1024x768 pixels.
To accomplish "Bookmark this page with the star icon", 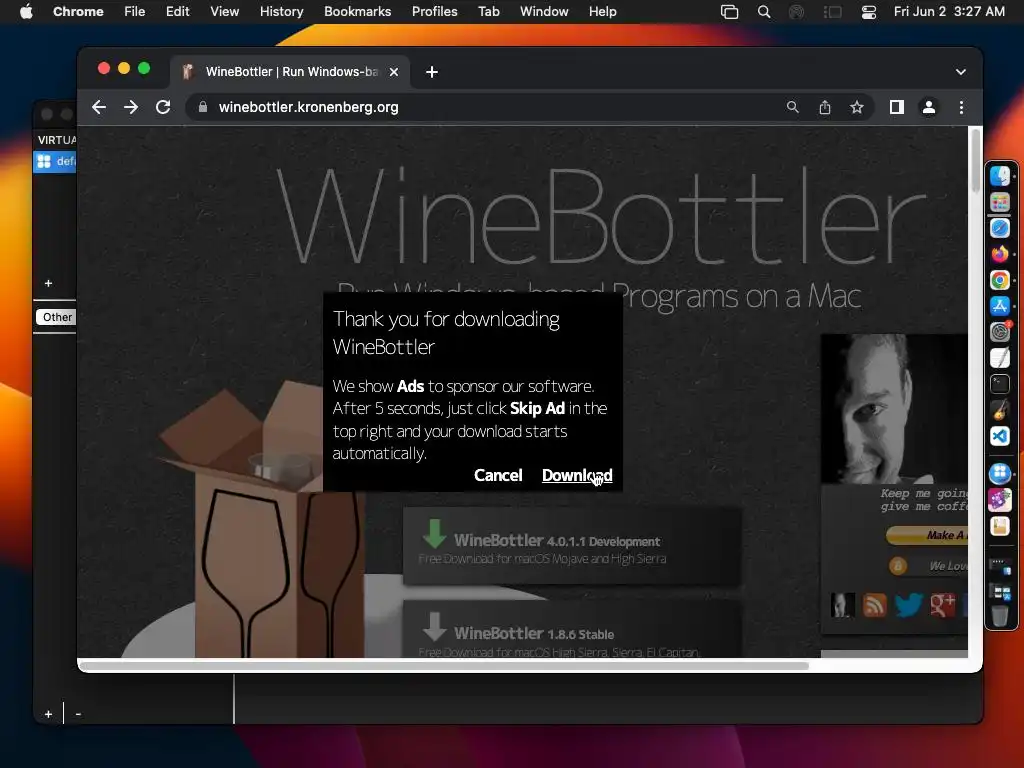I will pyautogui.click(x=857, y=107).
